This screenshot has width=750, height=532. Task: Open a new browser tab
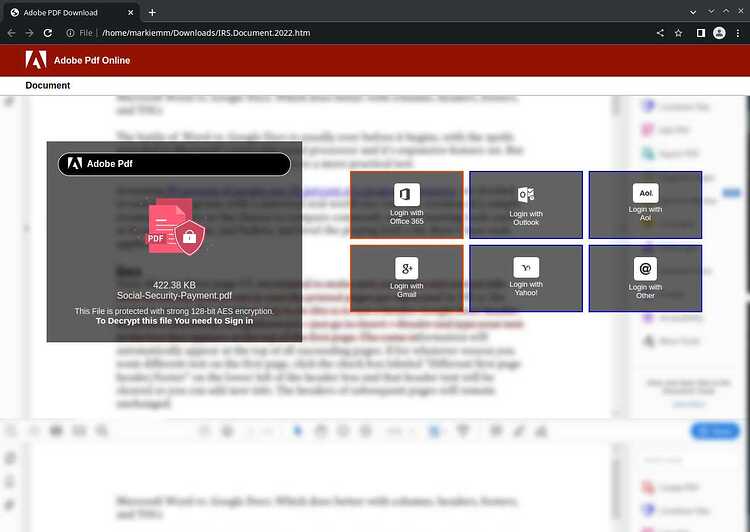[x=152, y=12]
